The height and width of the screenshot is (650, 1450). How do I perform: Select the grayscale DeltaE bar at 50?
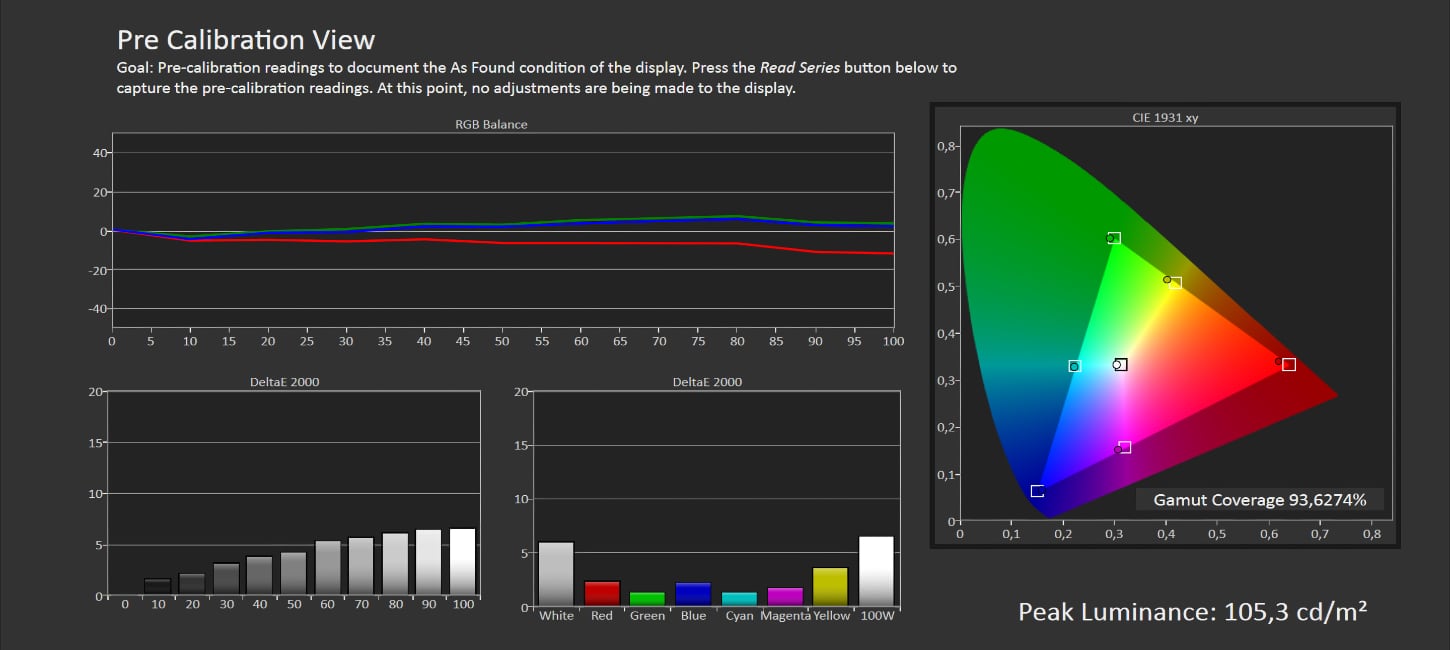click(x=293, y=574)
